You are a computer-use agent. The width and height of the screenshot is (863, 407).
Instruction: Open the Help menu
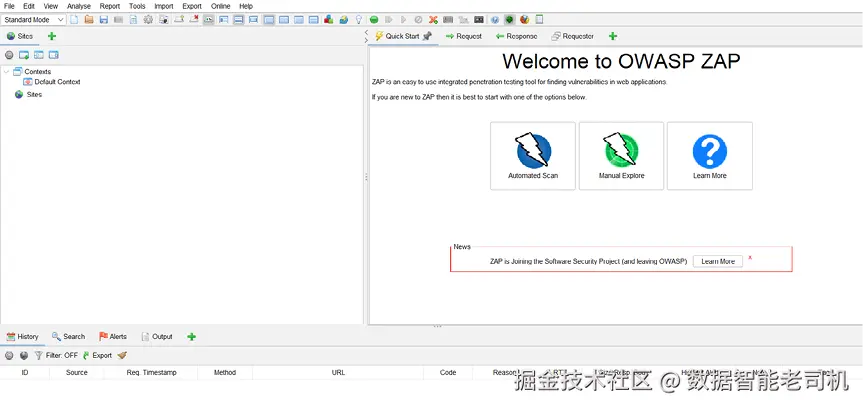click(x=246, y=6)
